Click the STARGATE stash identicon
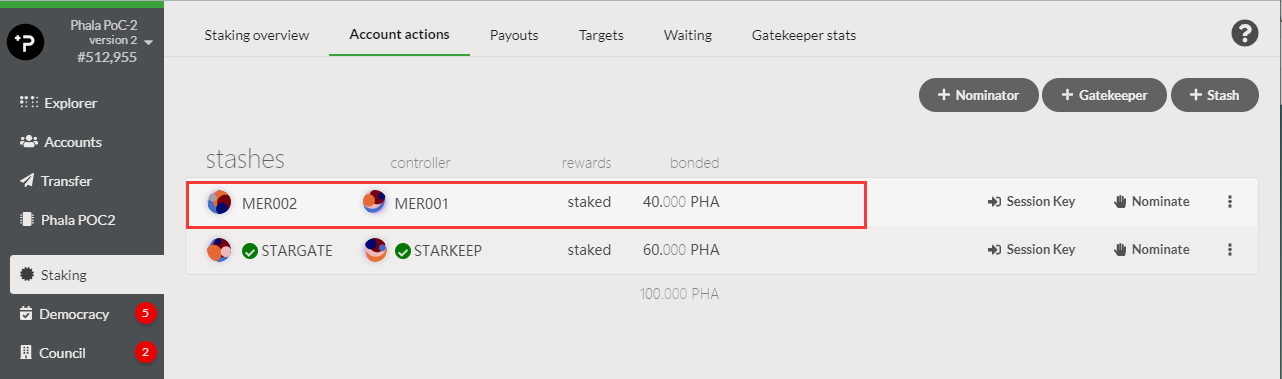 click(x=219, y=250)
